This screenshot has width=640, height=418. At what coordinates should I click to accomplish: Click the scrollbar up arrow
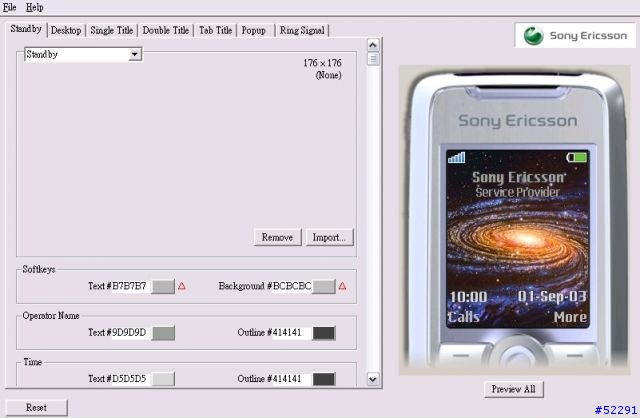pos(373,45)
